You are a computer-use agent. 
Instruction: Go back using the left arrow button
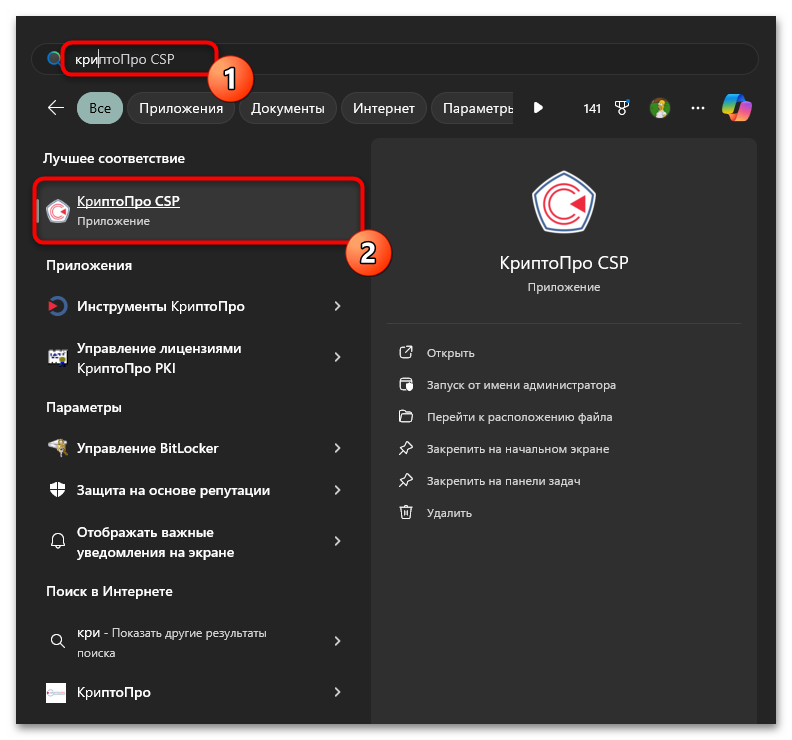click(56, 108)
